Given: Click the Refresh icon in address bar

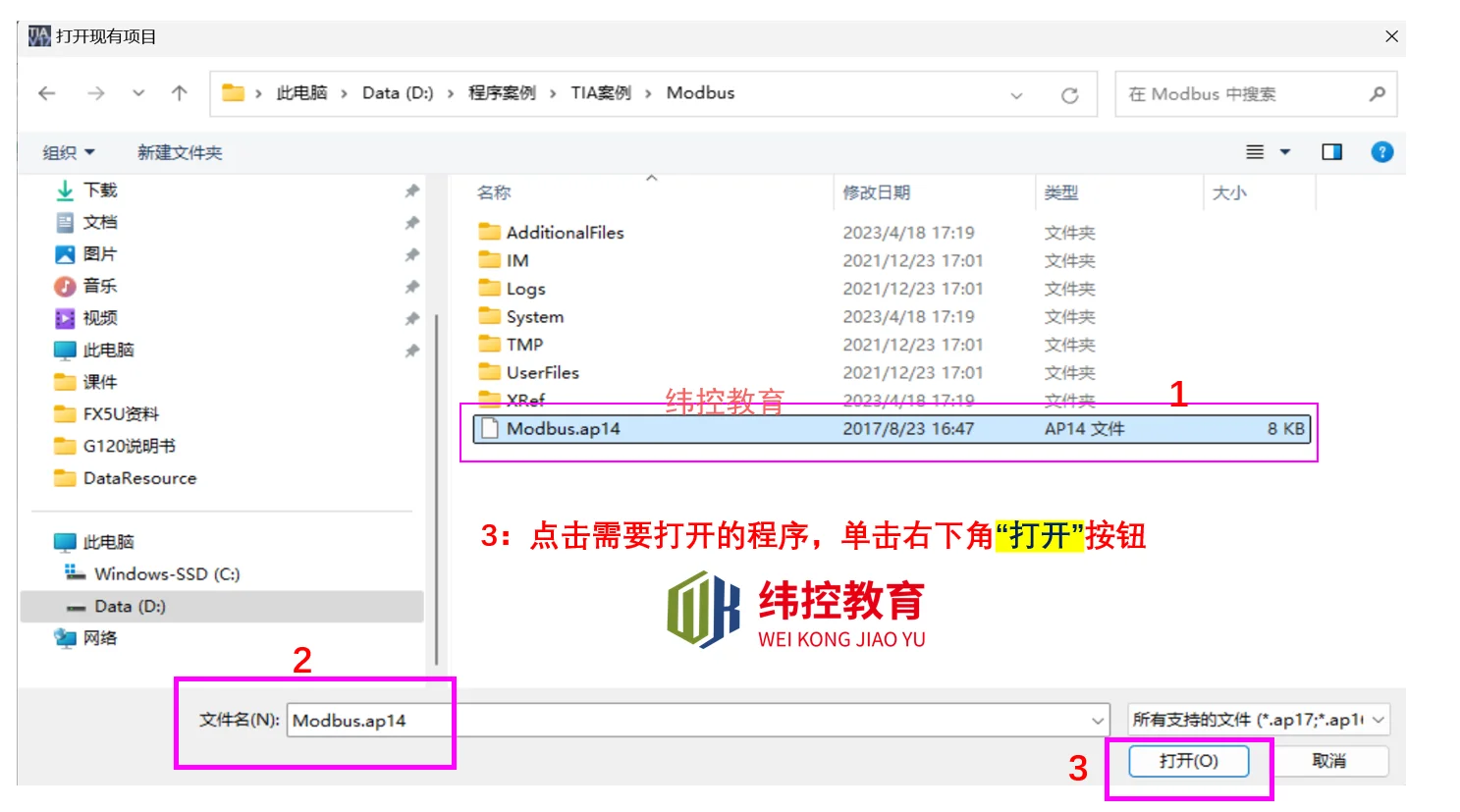Looking at the screenshot, I should click(x=1069, y=95).
